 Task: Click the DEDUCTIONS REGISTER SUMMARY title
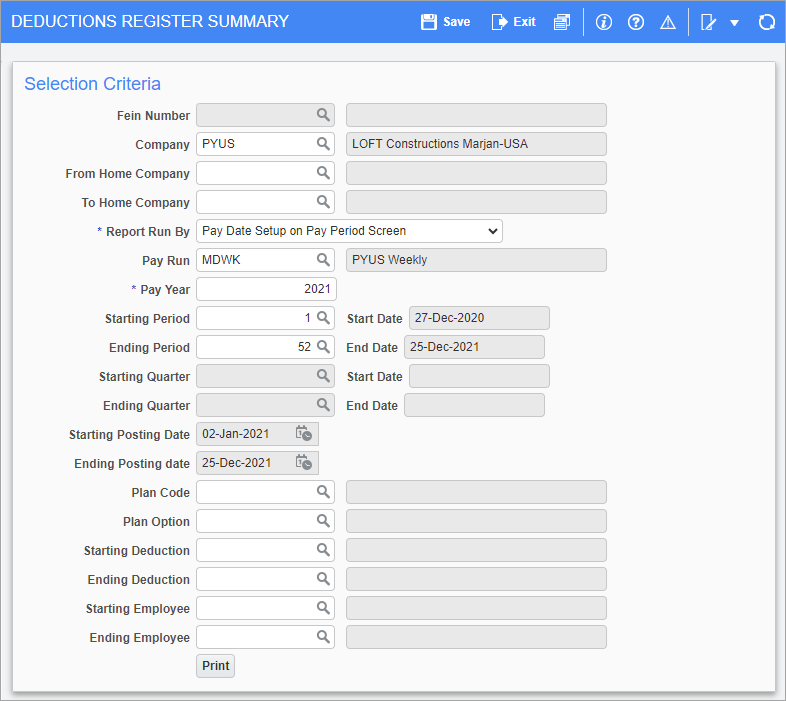point(150,22)
